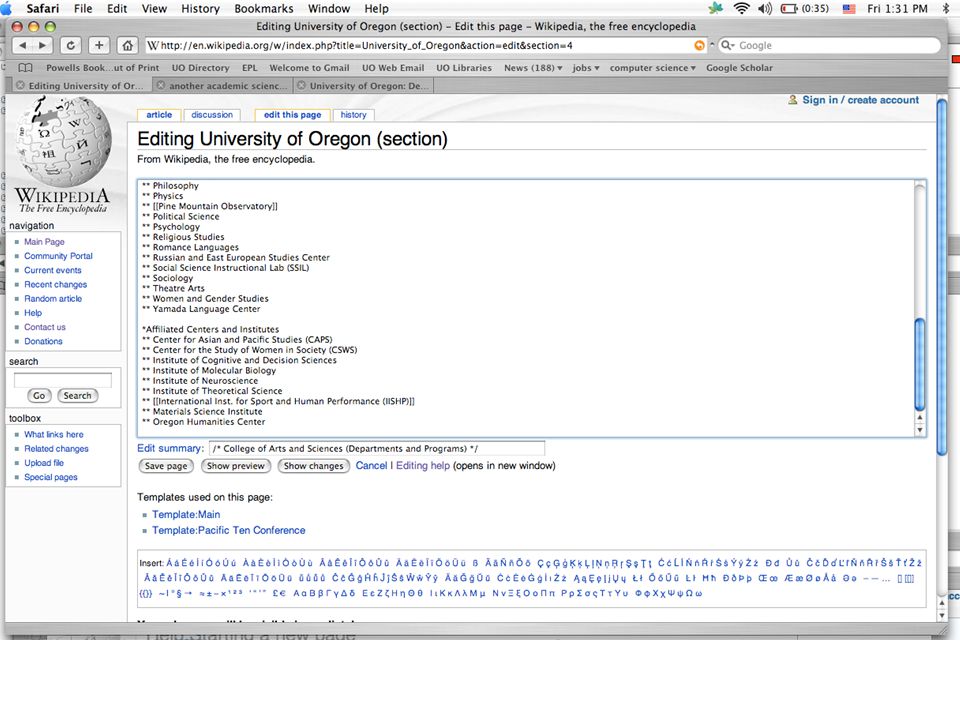Click the Wi-Fi status icon in menu bar
The width and height of the screenshot is (960, 720).
point(741,9)
